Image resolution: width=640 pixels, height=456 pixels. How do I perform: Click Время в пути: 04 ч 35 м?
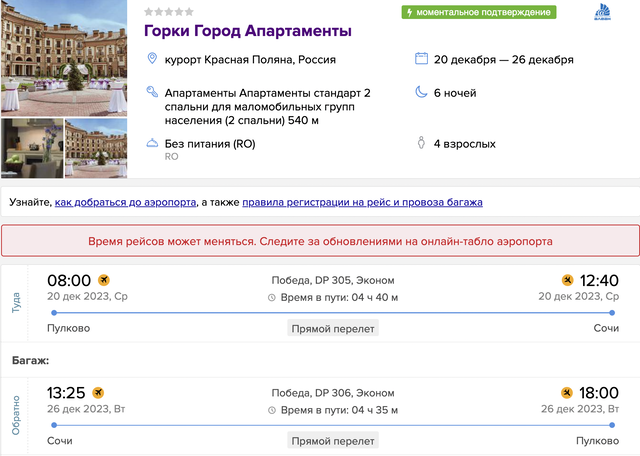click(339, 410)
